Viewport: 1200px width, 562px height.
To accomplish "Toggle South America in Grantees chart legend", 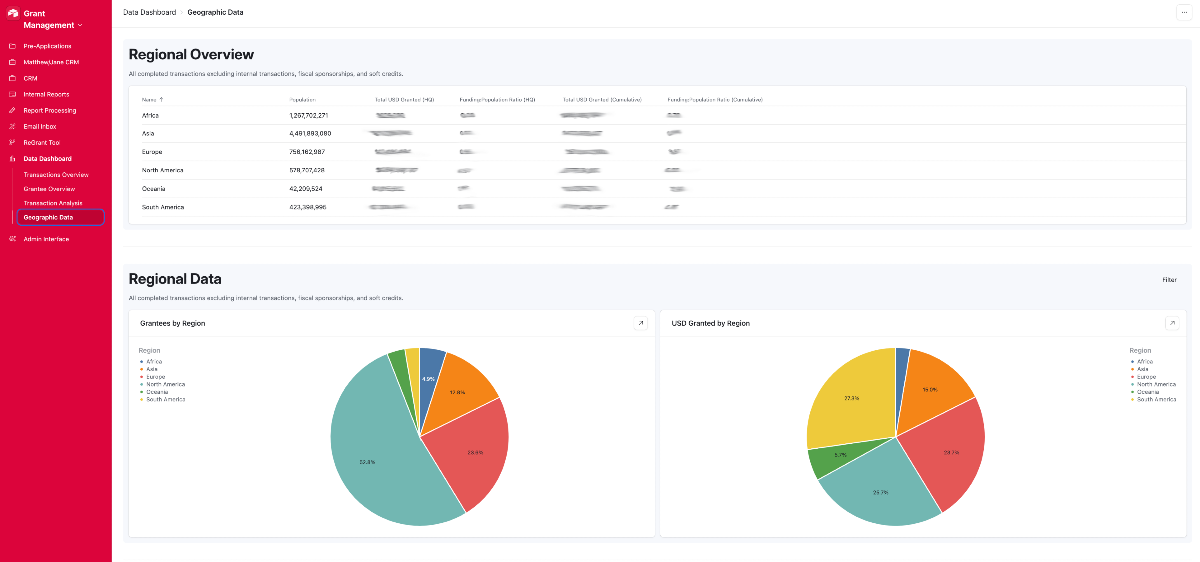I will [164, 399].
